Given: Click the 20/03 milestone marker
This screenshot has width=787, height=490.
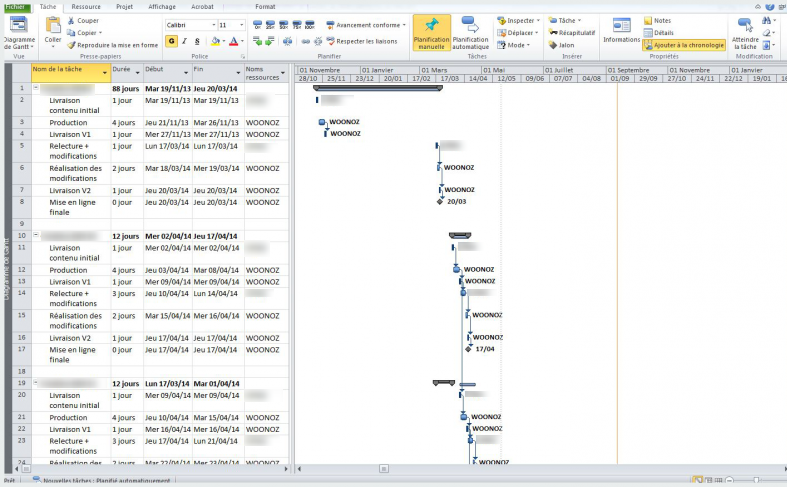Looking at the screenshot, I should [440, 201].
